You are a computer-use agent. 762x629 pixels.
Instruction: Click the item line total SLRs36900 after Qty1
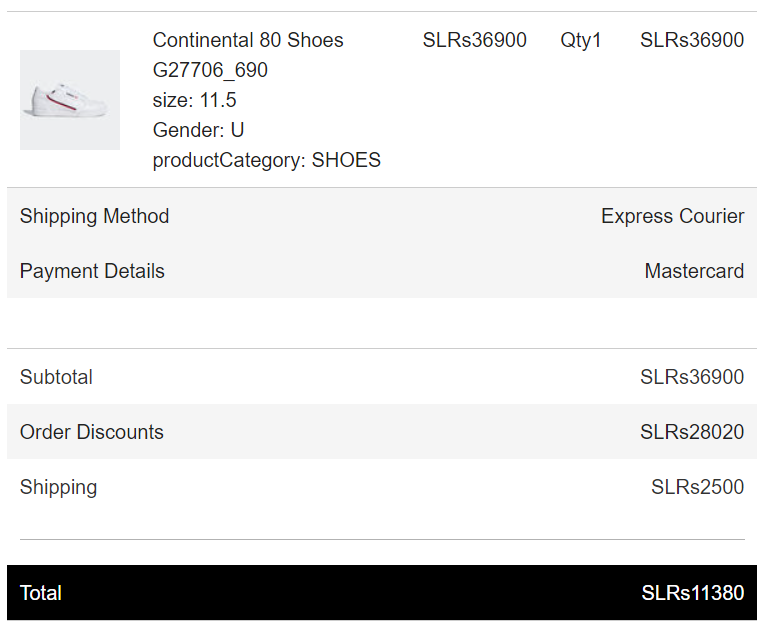(x=692, y=40)
